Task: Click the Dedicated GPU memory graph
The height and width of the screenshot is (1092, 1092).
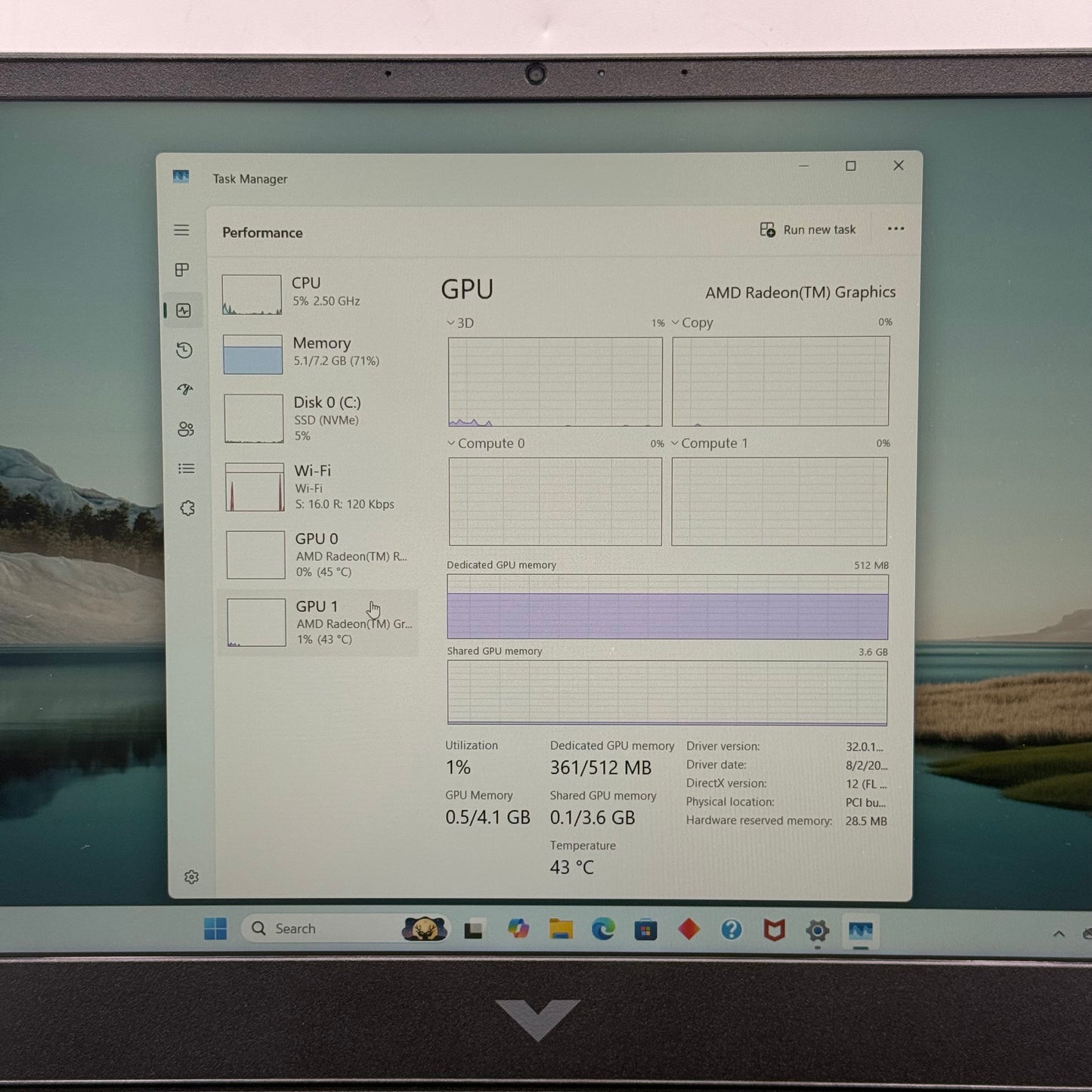Action: 667,607
